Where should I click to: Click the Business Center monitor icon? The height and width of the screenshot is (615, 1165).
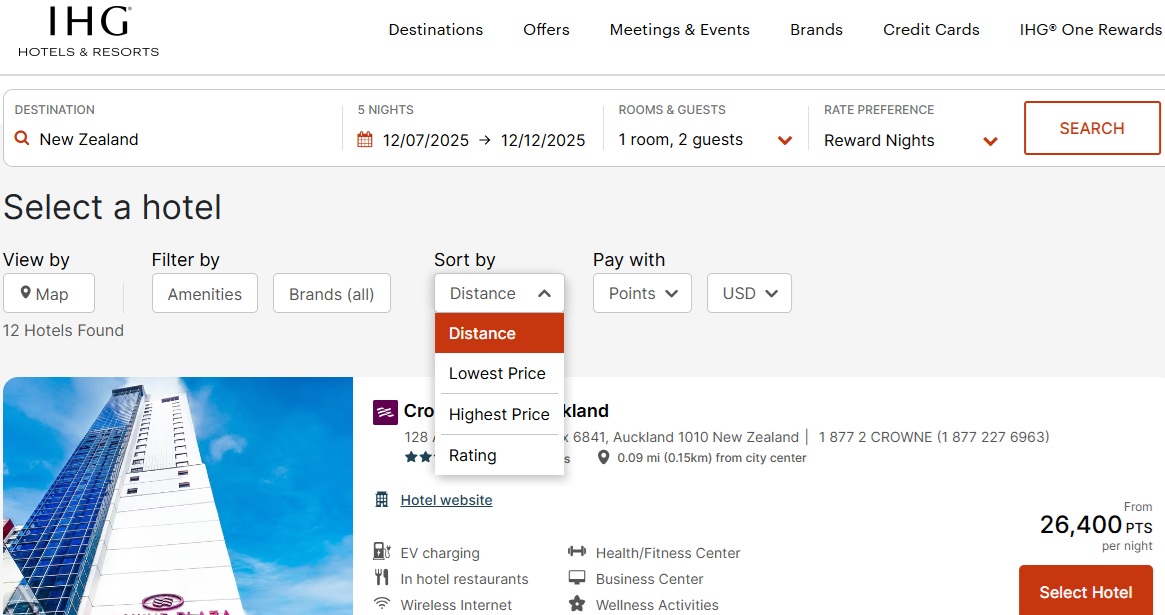point(577,578)
